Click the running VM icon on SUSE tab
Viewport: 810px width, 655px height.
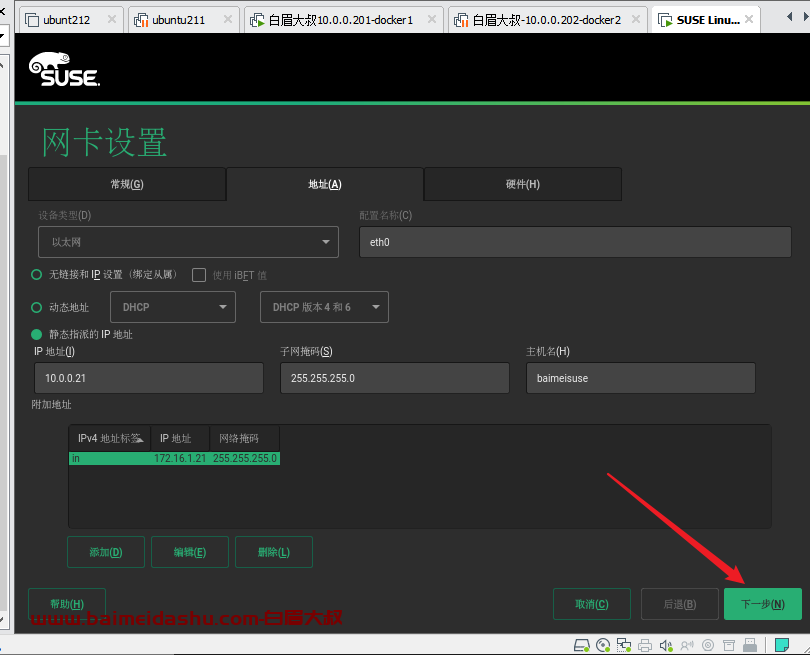pyautogui.click(x=665, y=20)
